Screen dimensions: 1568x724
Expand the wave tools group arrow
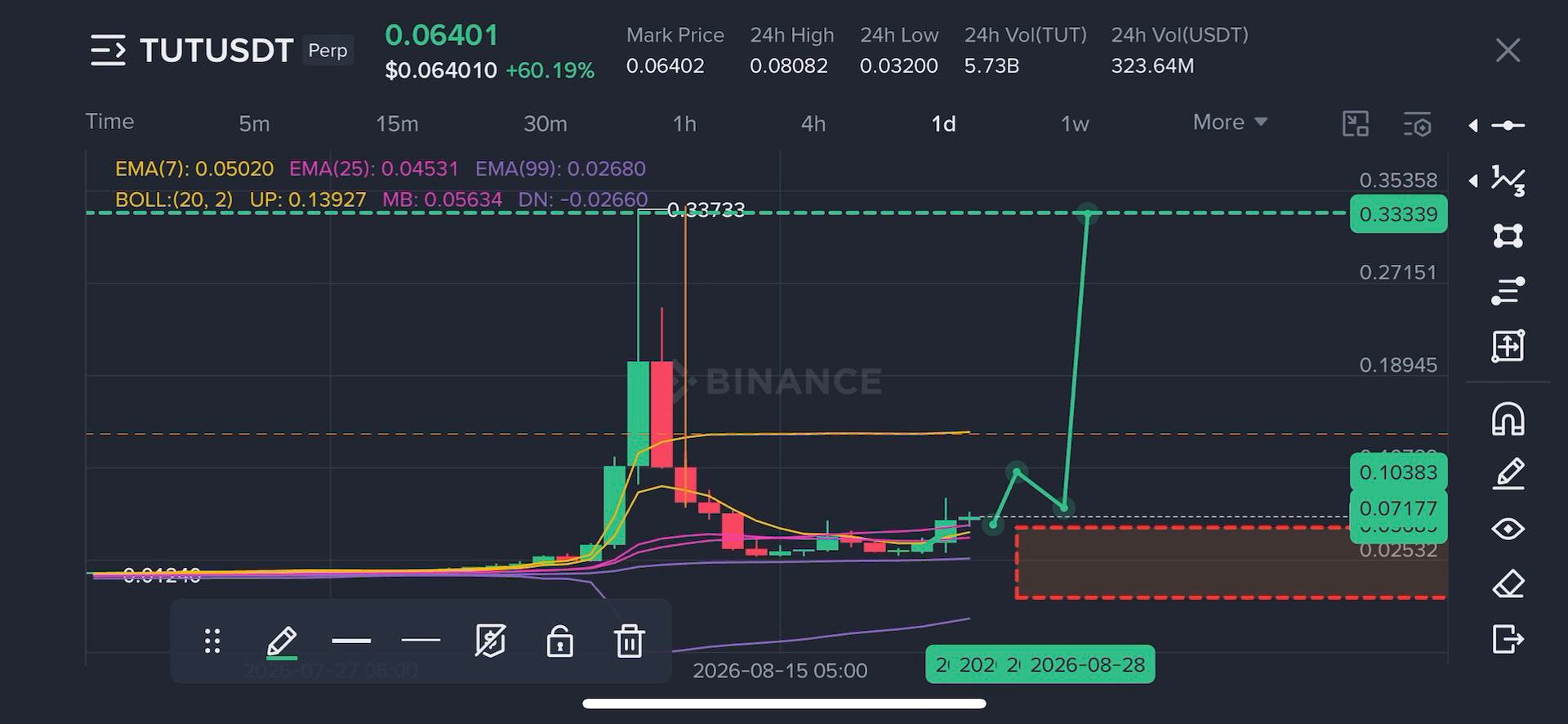coord(1473,181)
